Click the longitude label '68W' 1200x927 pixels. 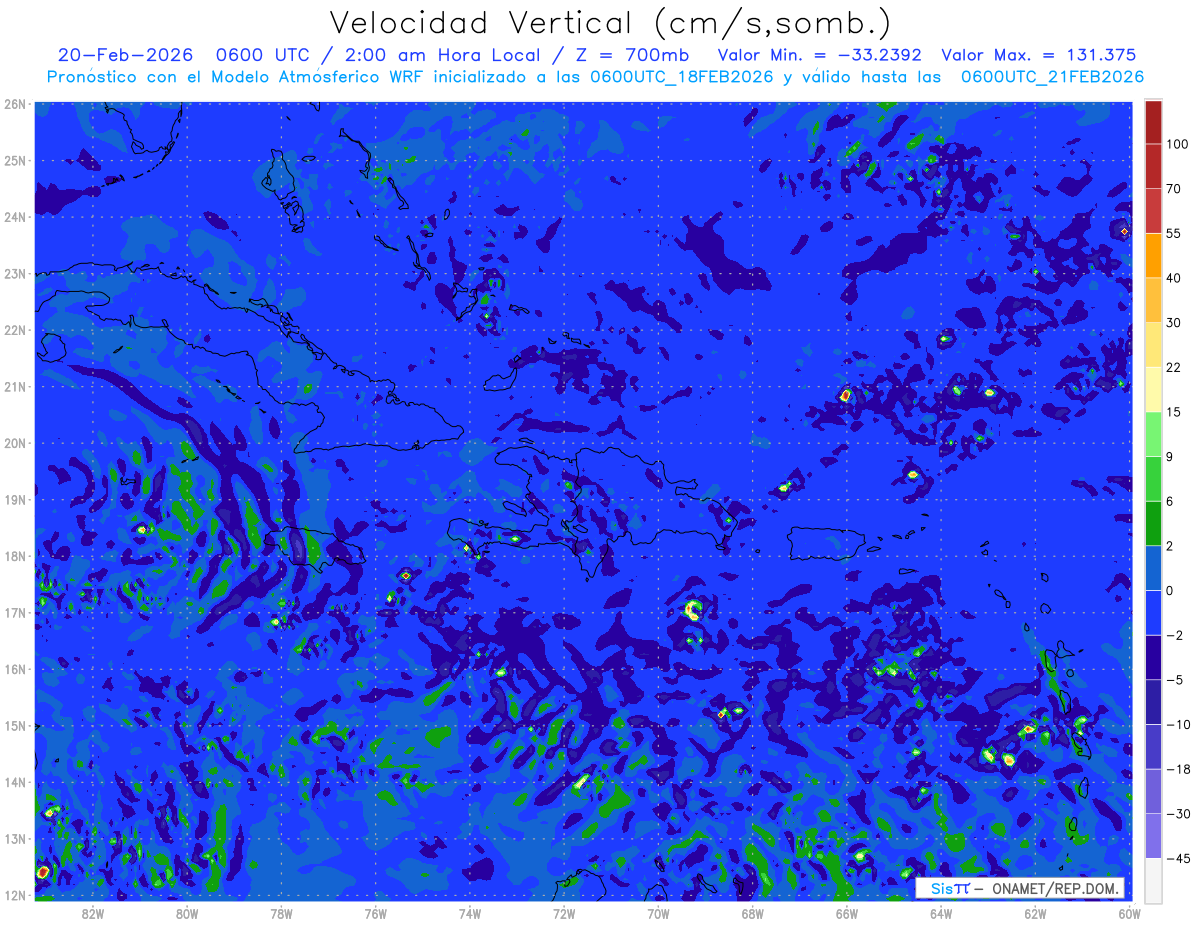pos(752,913)
